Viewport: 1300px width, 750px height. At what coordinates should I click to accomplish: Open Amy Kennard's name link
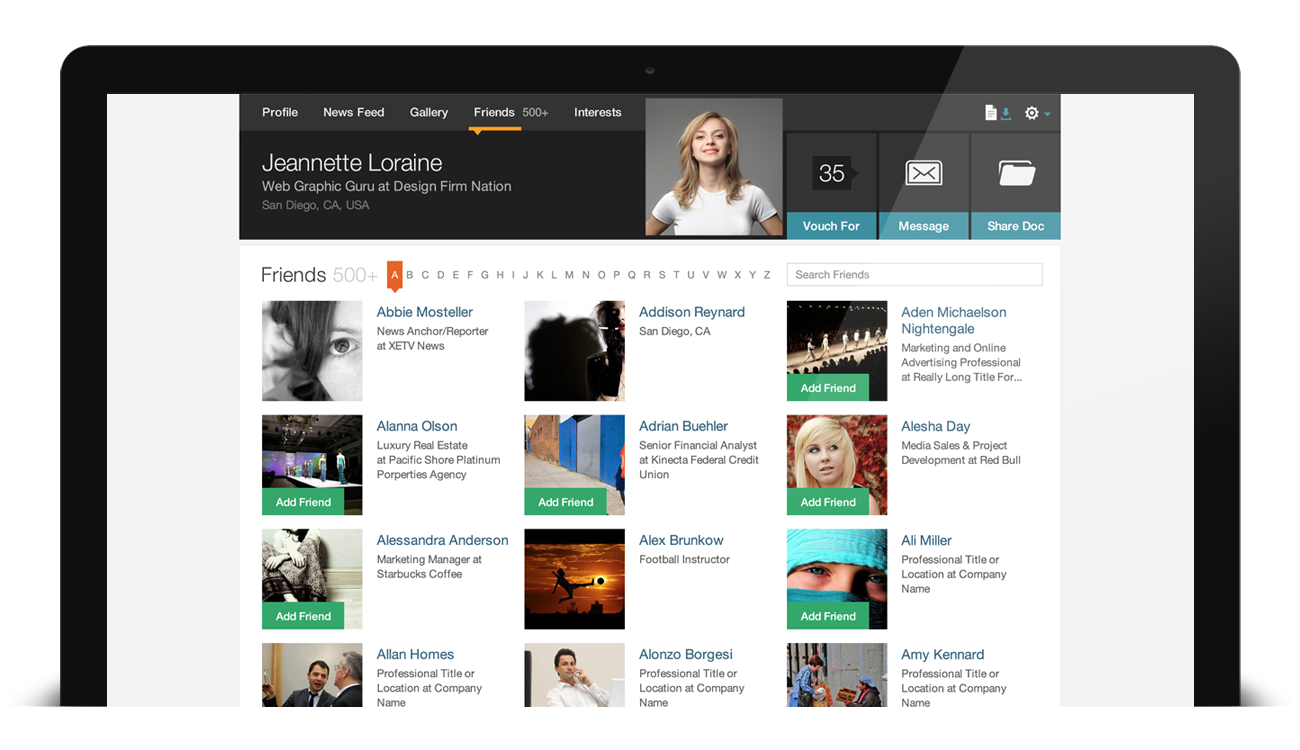[943, 654]
